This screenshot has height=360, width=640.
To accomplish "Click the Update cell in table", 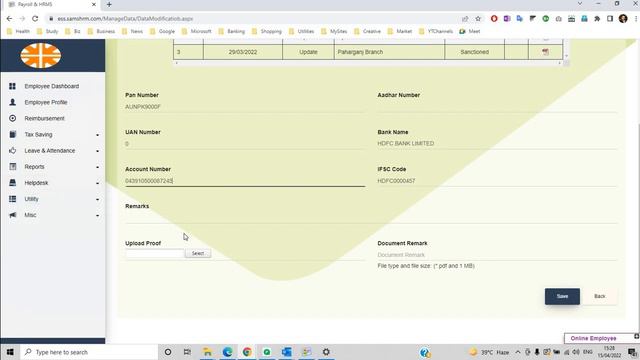I will pos(308,52).
